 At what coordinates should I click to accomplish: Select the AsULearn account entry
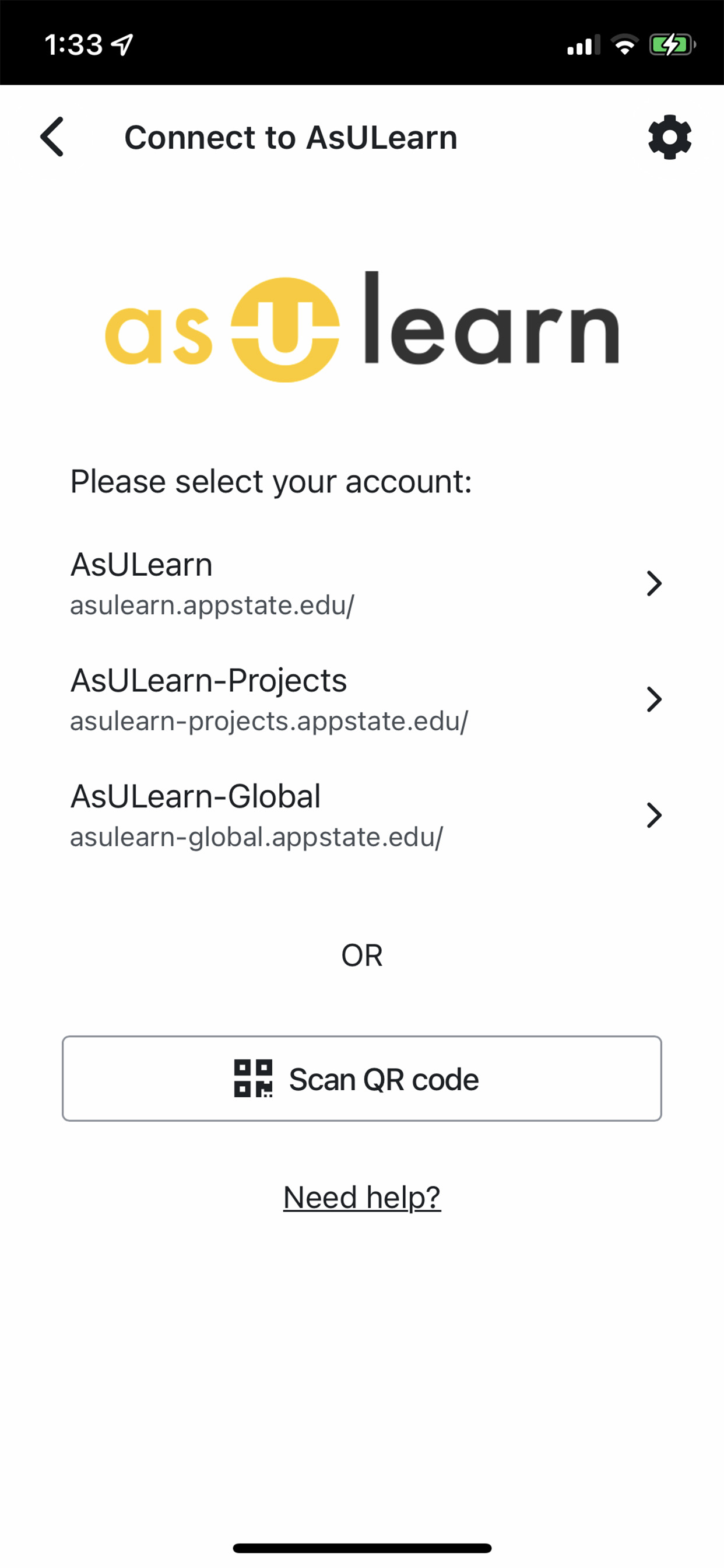coord(362,583)
